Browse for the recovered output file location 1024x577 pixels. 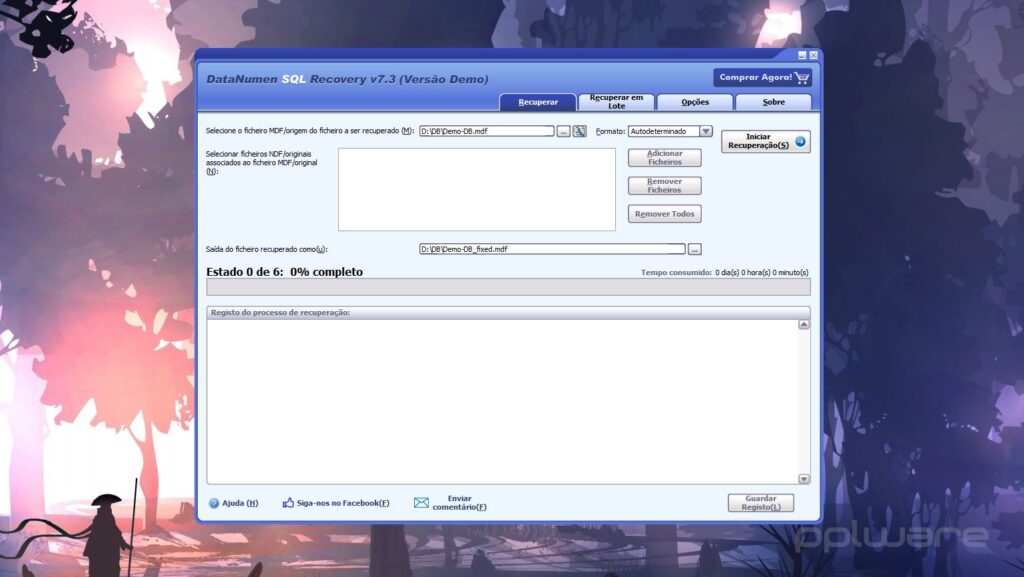694,248
